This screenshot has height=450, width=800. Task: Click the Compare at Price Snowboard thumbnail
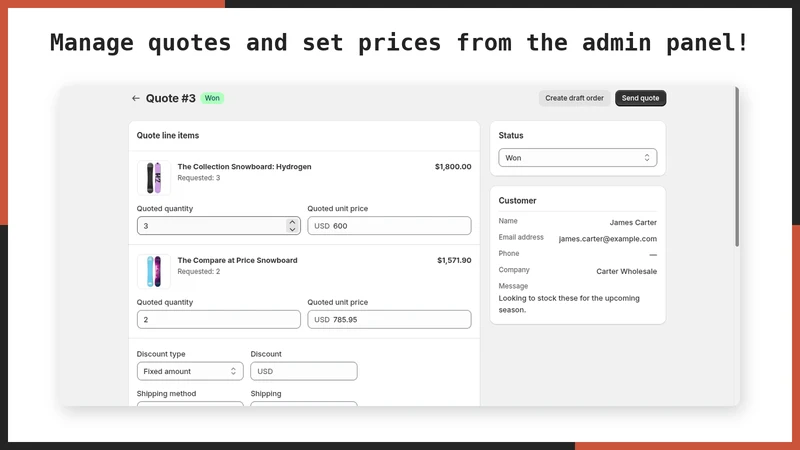[154, 271]
